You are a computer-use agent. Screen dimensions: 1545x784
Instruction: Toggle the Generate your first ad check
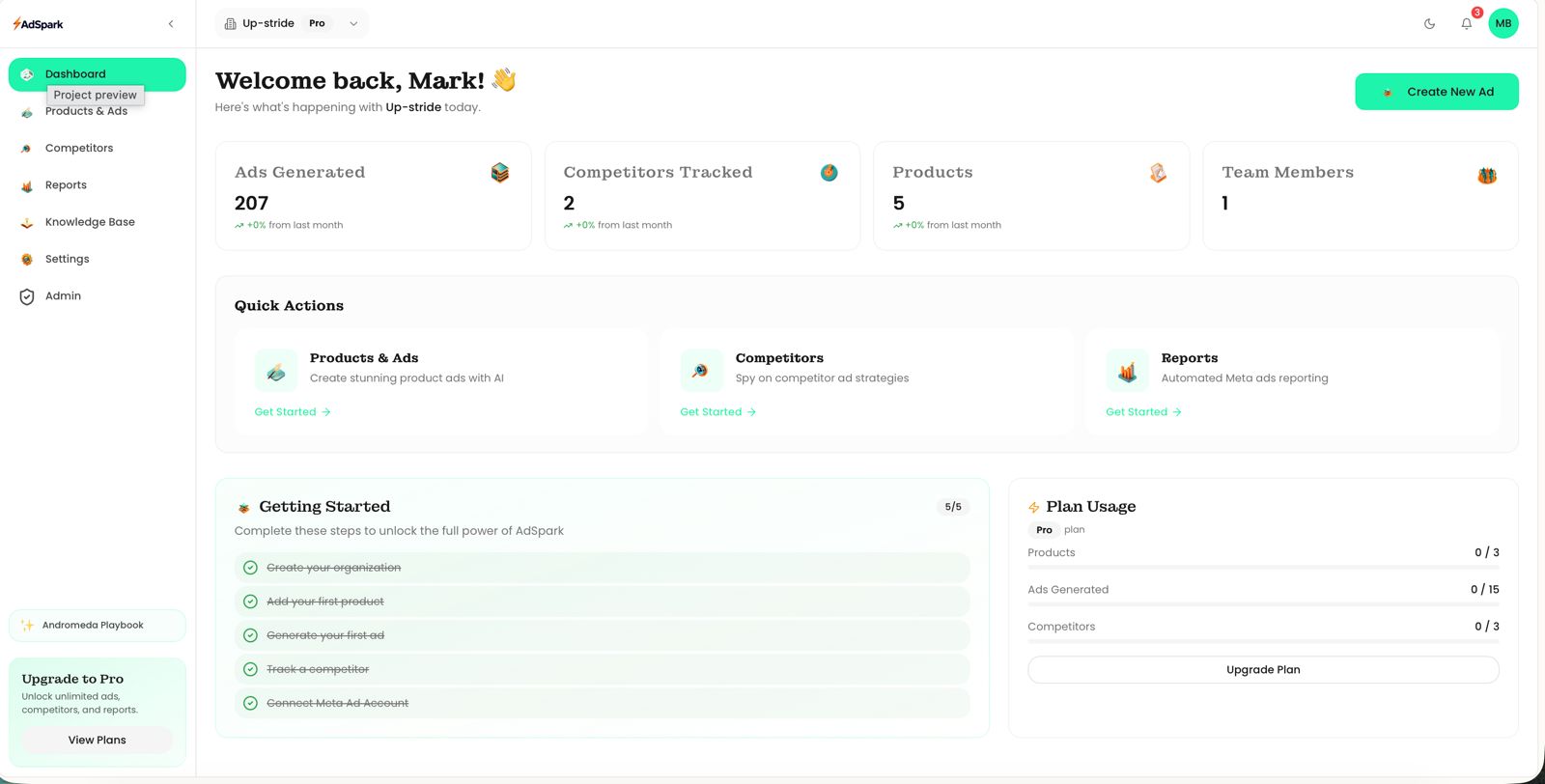point(250,635)
